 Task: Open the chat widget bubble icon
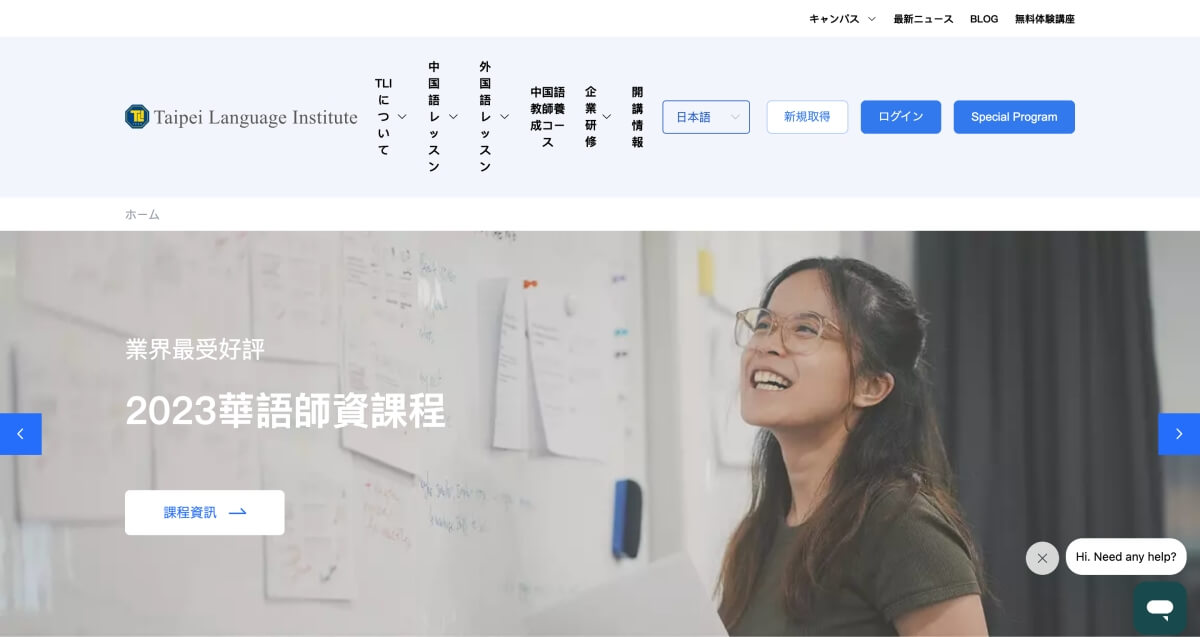[1160, 608]
